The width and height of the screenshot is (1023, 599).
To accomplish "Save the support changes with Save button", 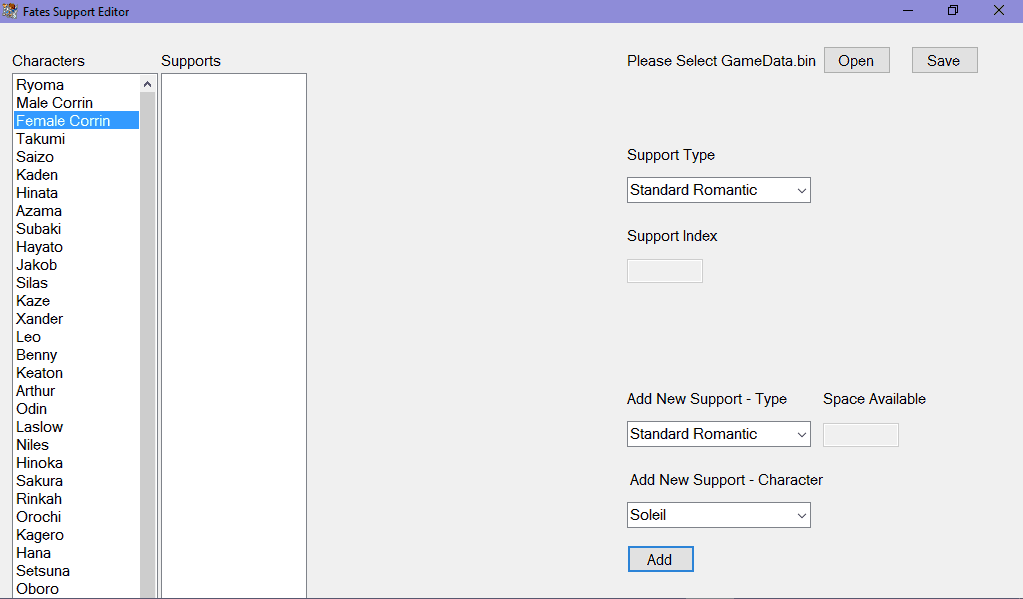I will click(944, 61).
